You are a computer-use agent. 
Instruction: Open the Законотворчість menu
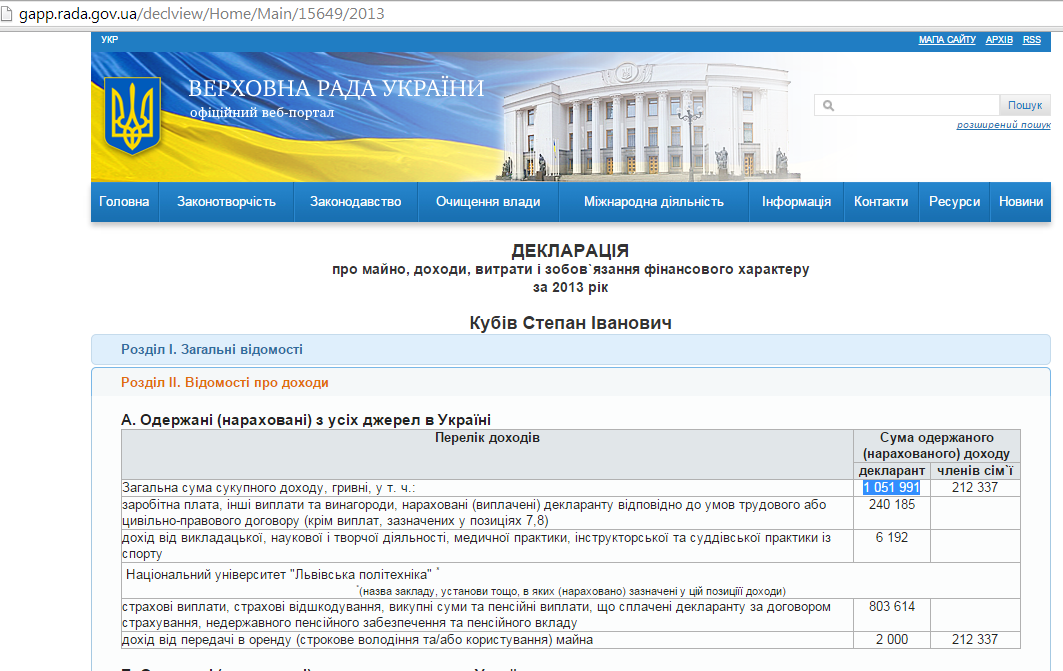pyautogui.click(x=226, y=201)
